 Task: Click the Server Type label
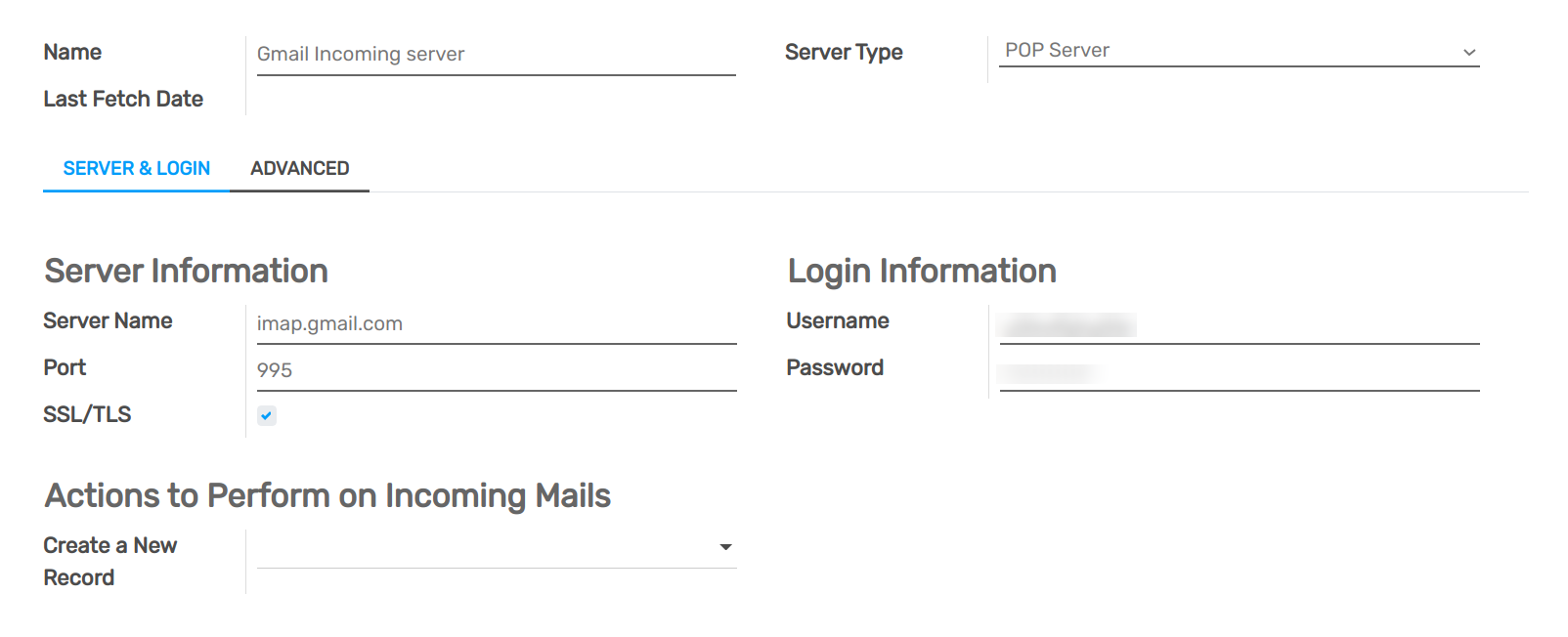[x=844, y=52]
